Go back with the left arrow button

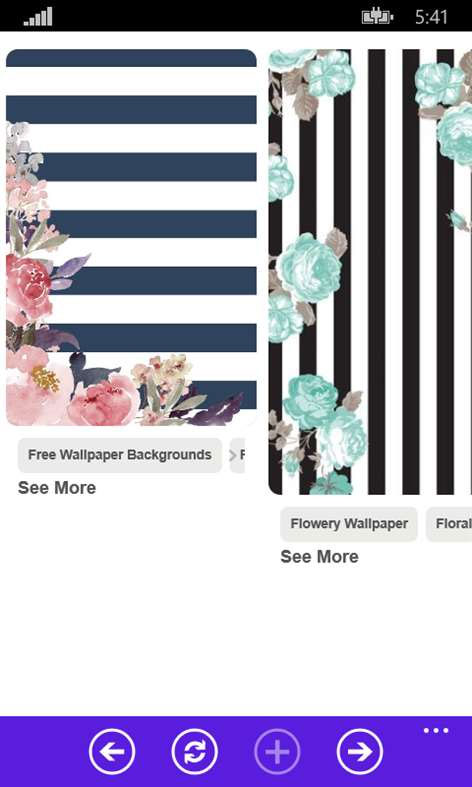click(x=111, y=751)
